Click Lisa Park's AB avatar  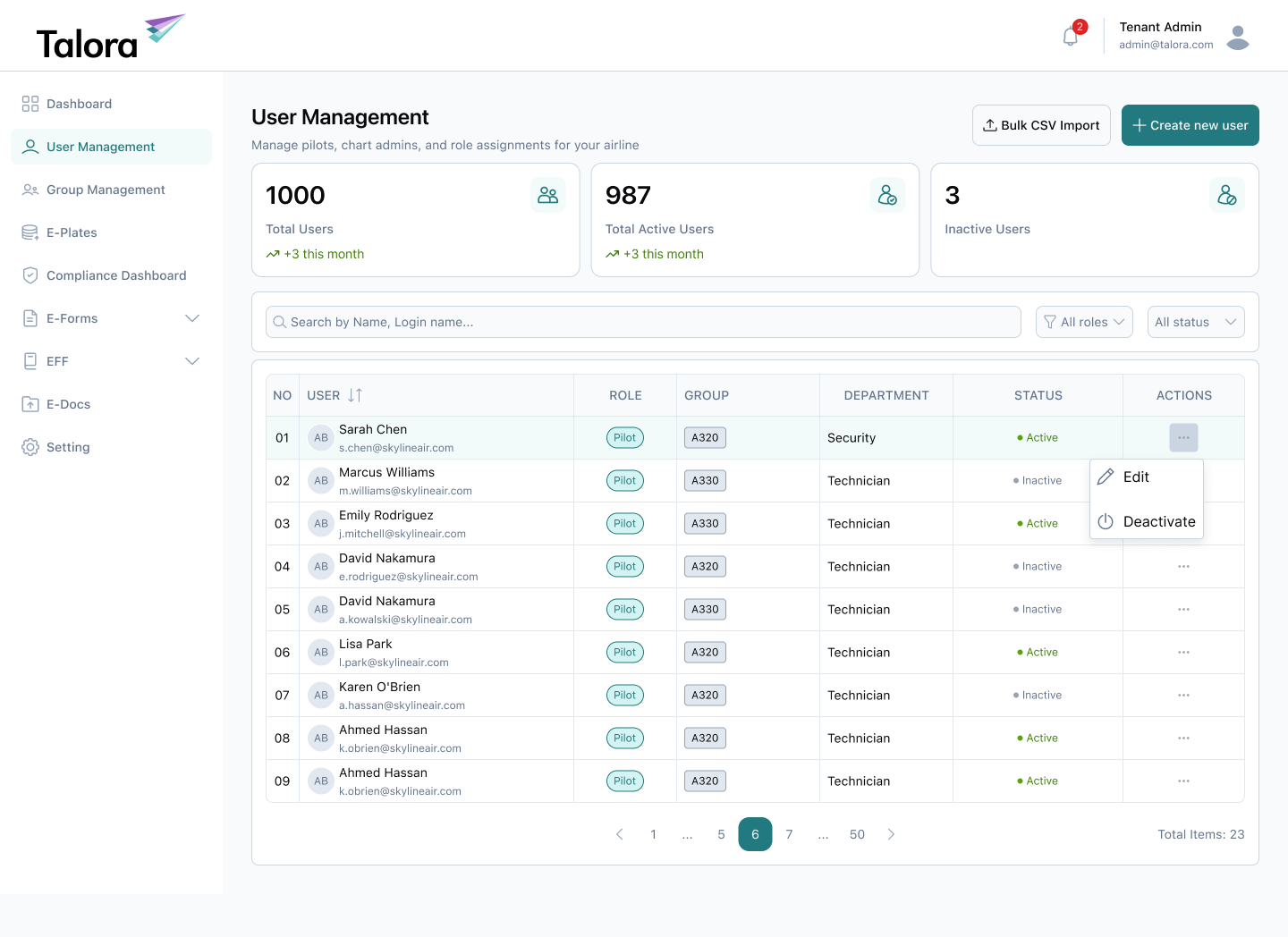pyautogui.click(x=321, y=652)
